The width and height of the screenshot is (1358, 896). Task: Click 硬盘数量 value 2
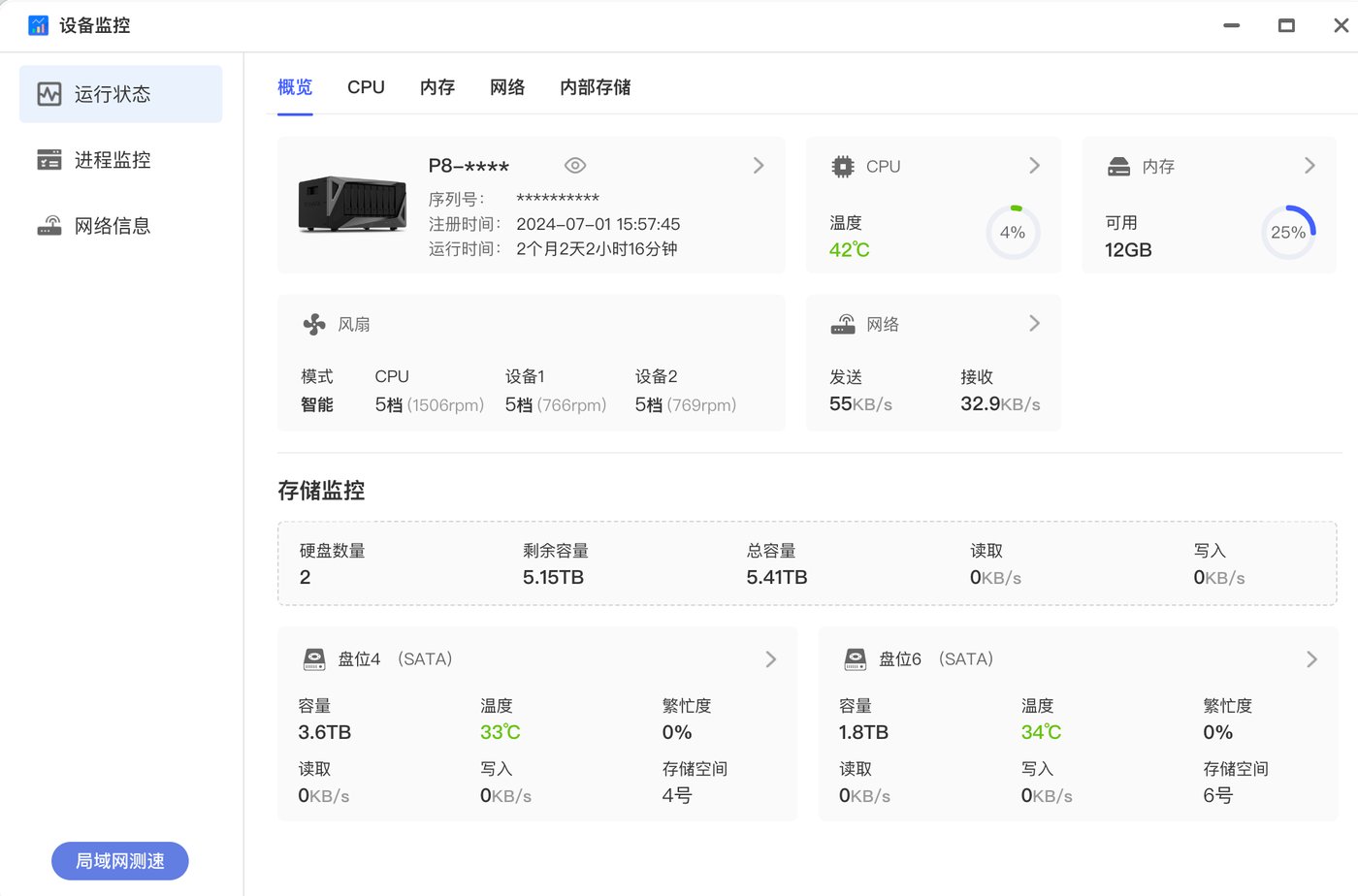(306, 577)
